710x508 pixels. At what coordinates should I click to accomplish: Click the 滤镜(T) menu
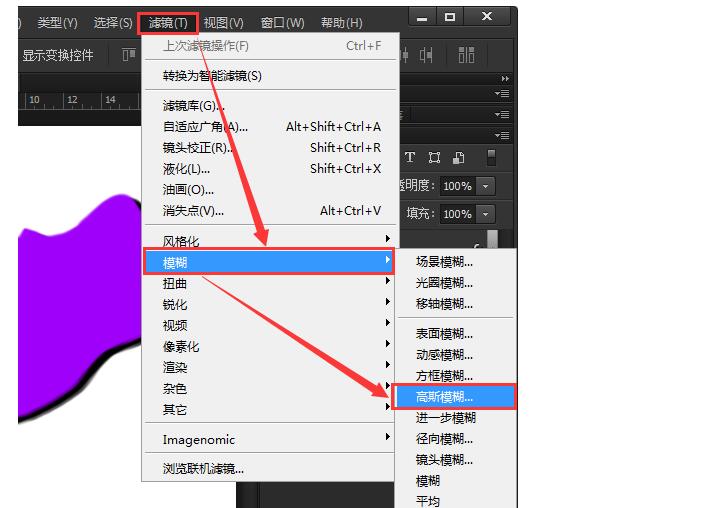click(x=168, y=23)
